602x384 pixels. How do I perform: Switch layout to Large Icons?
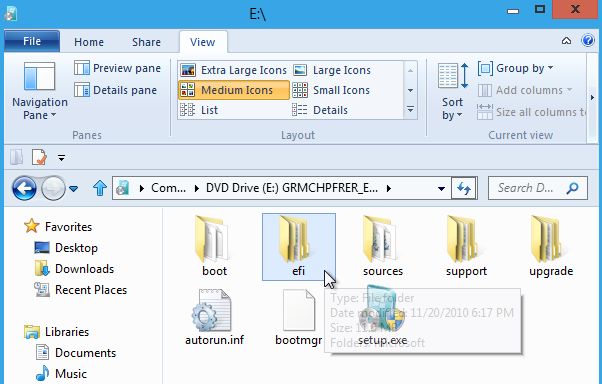[332, 70]
